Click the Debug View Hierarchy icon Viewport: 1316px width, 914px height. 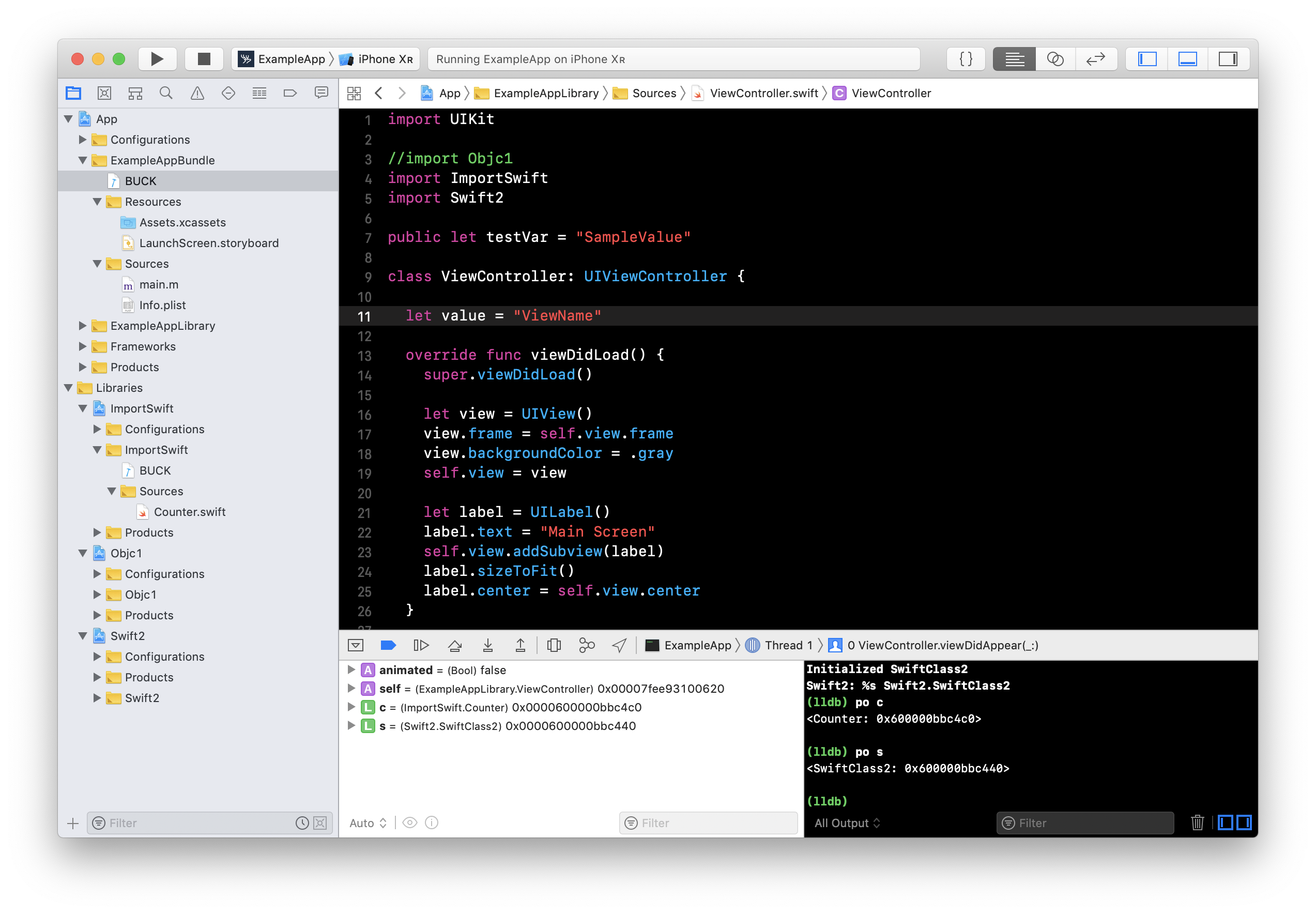[554, 645]
